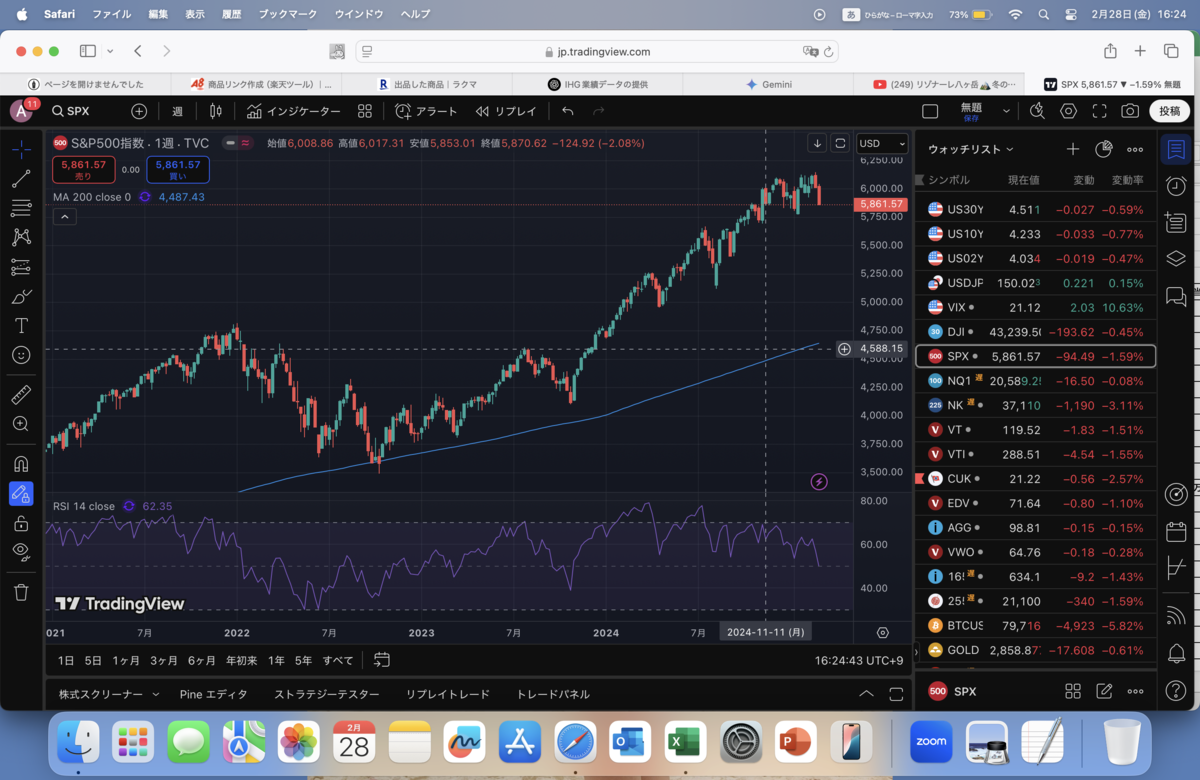Click the blue 買い buy button
1200x780 pixels.
pos(178,170)
